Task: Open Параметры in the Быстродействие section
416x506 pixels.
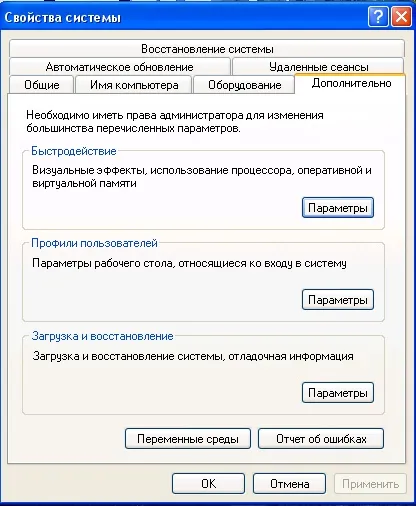Action: (338, 208)
